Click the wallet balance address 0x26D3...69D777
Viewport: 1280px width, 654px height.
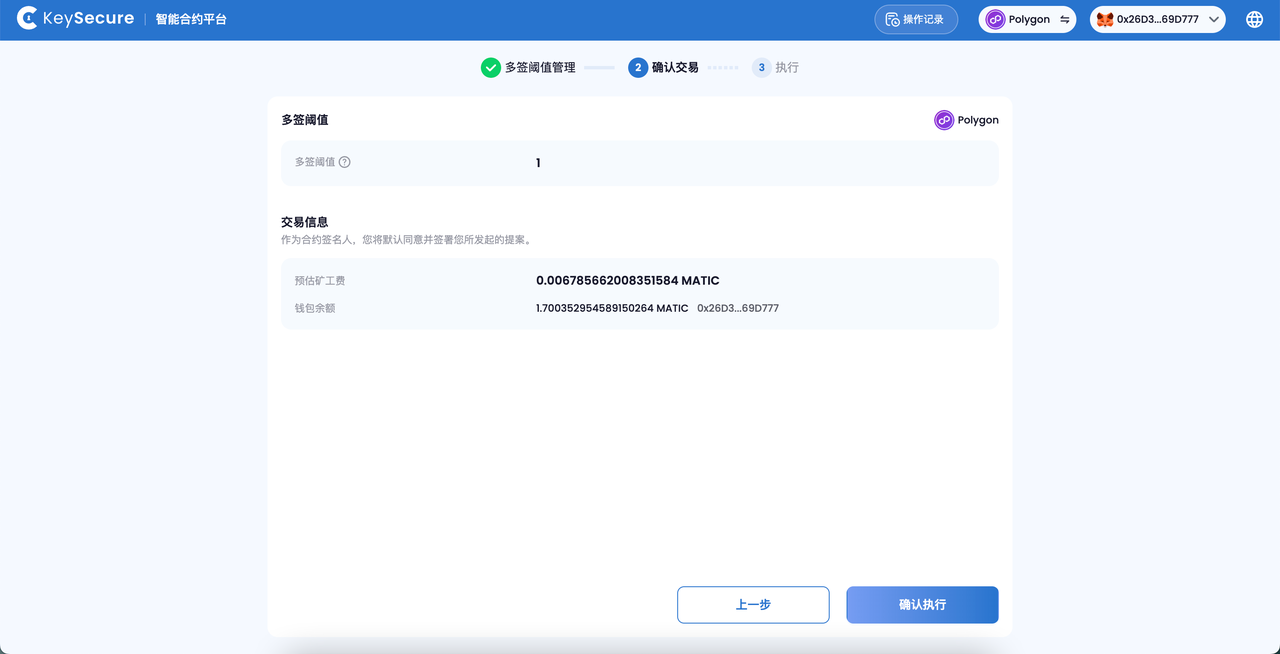point(738,308)
